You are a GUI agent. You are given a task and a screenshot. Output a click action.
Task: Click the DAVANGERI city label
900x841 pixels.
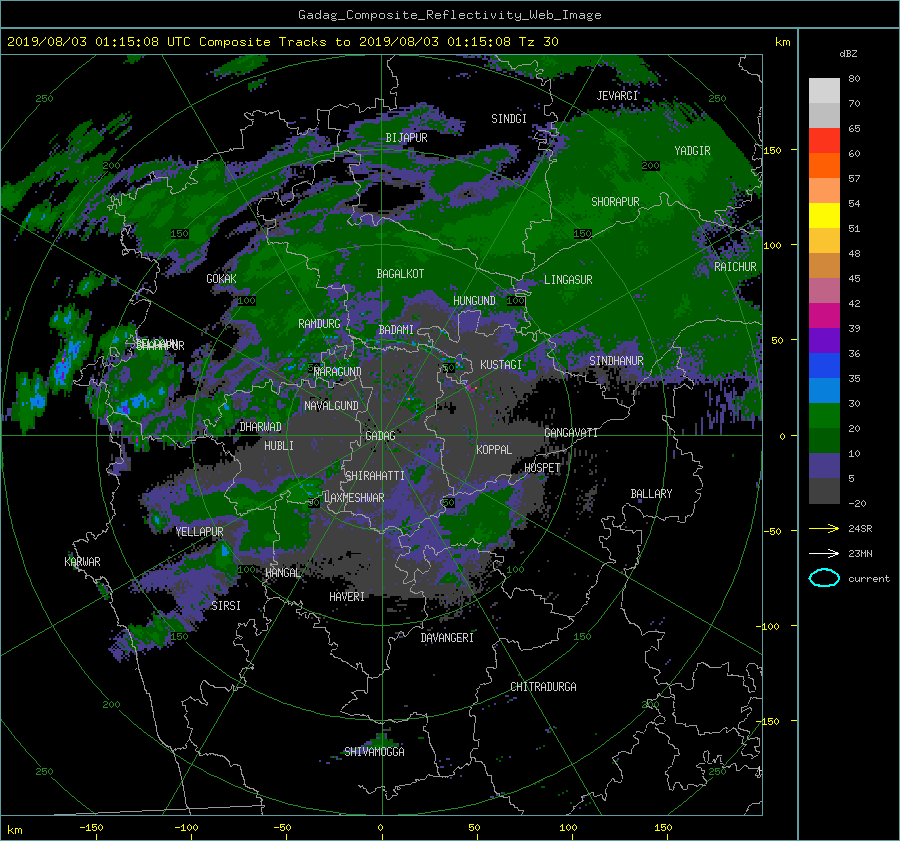[x=447, y=638]
